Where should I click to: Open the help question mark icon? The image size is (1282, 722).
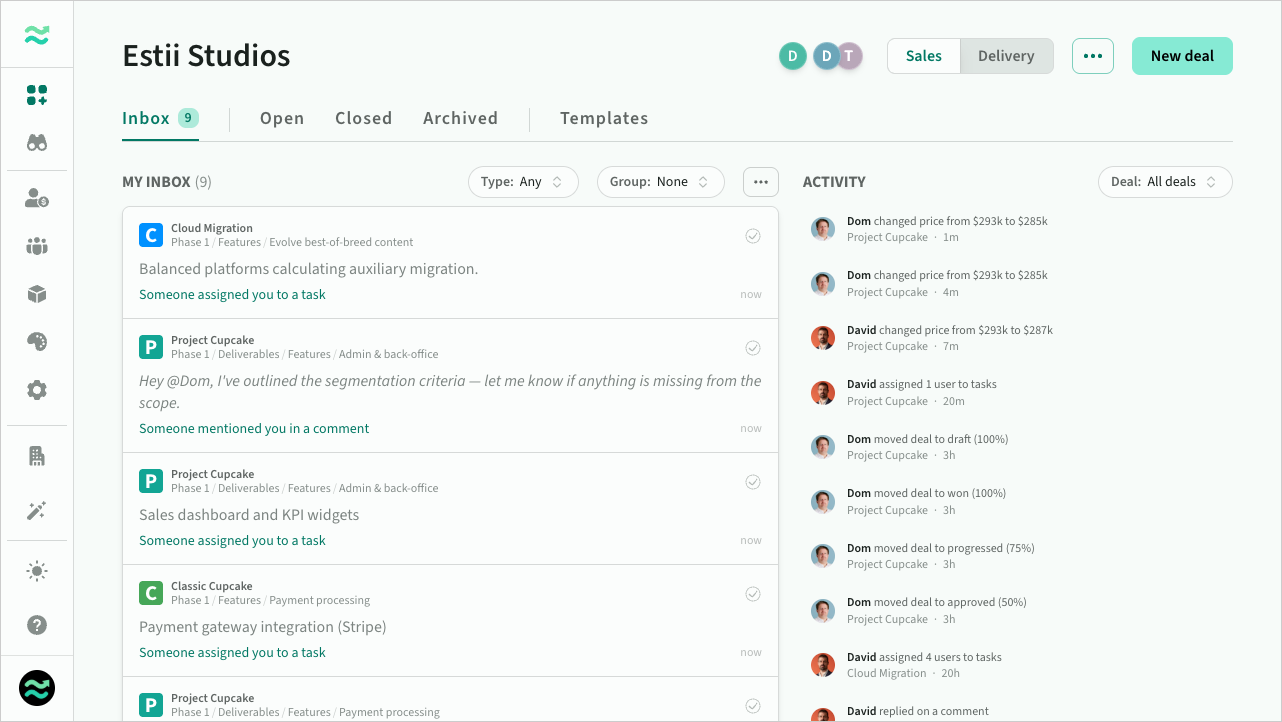click(37, 625)
